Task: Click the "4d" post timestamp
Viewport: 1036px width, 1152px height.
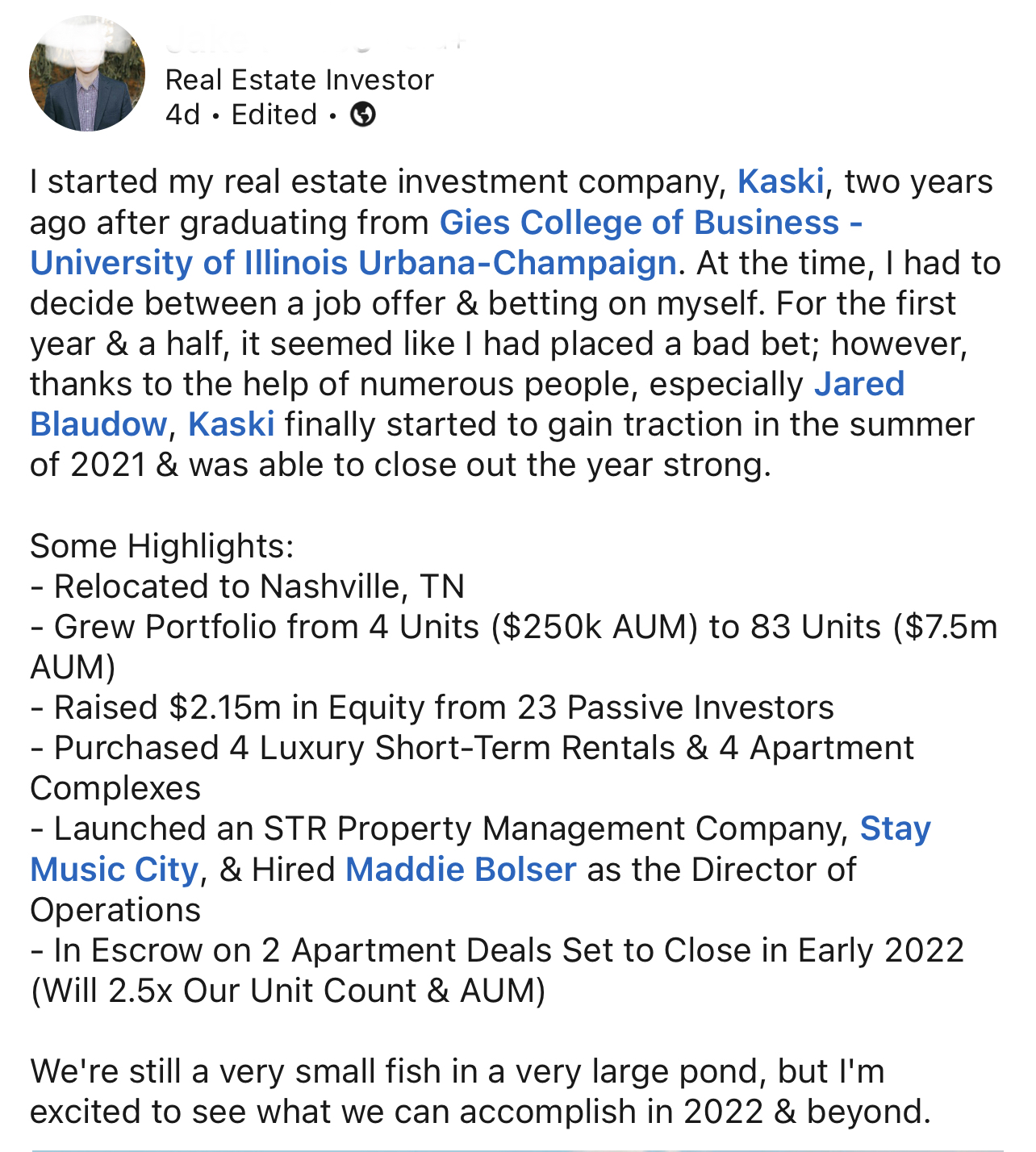Action: click(x=182, y=115)
